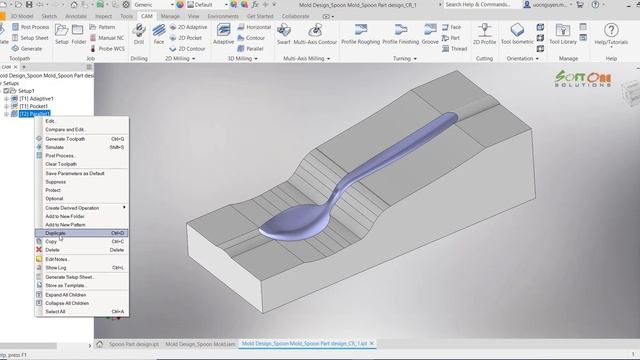Expand the [T1] Pocket1 tree node
The height and width of the screenshot is (360, 640).
(6, 106)
